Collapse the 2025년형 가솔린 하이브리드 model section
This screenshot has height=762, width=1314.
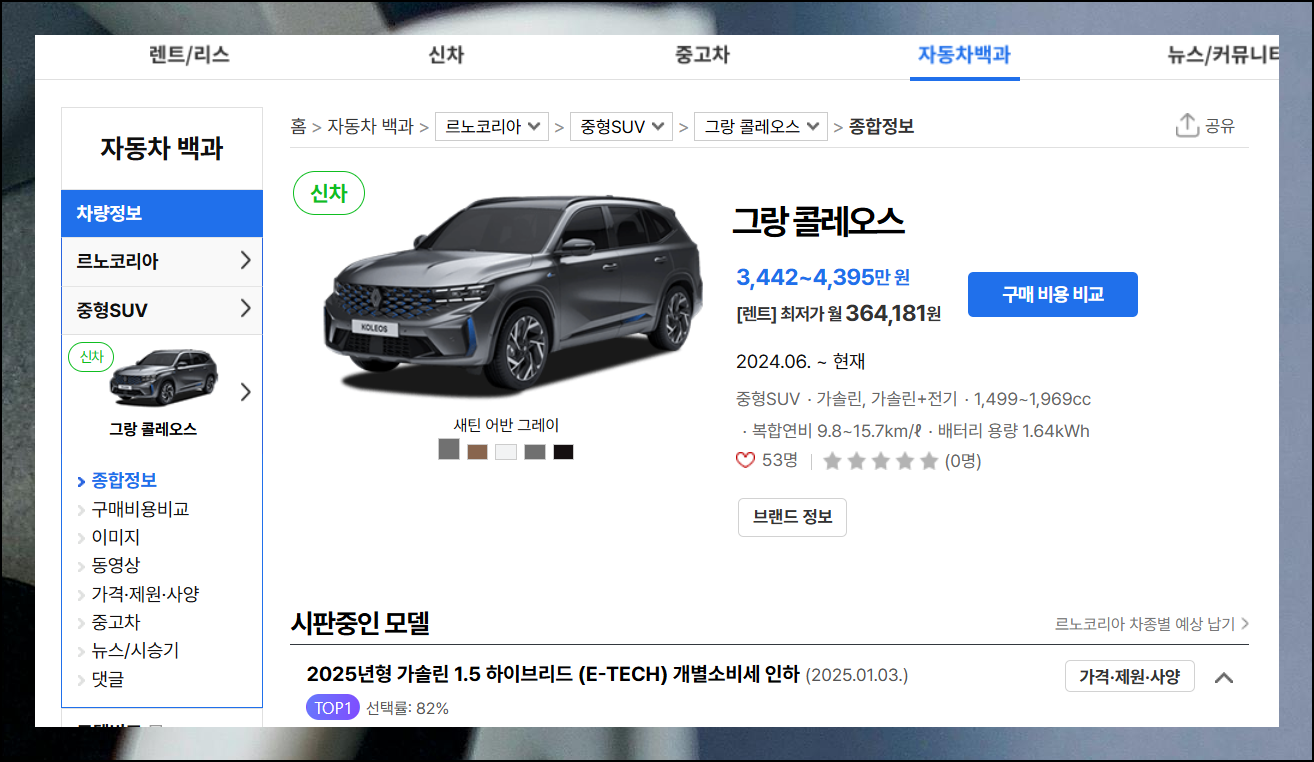[x=1224, y=677]
